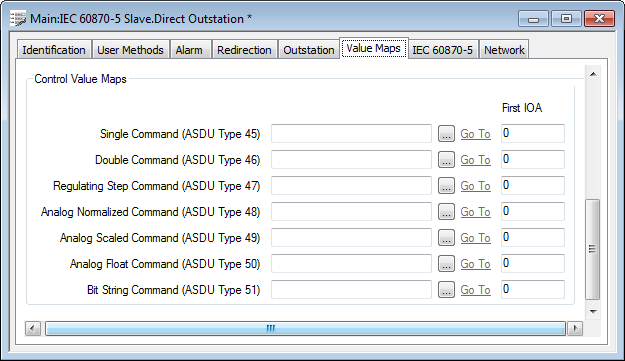Open browse ellipsis for Analog Normalized Command
The image size is (625, 361).
(x=446, y=212)
